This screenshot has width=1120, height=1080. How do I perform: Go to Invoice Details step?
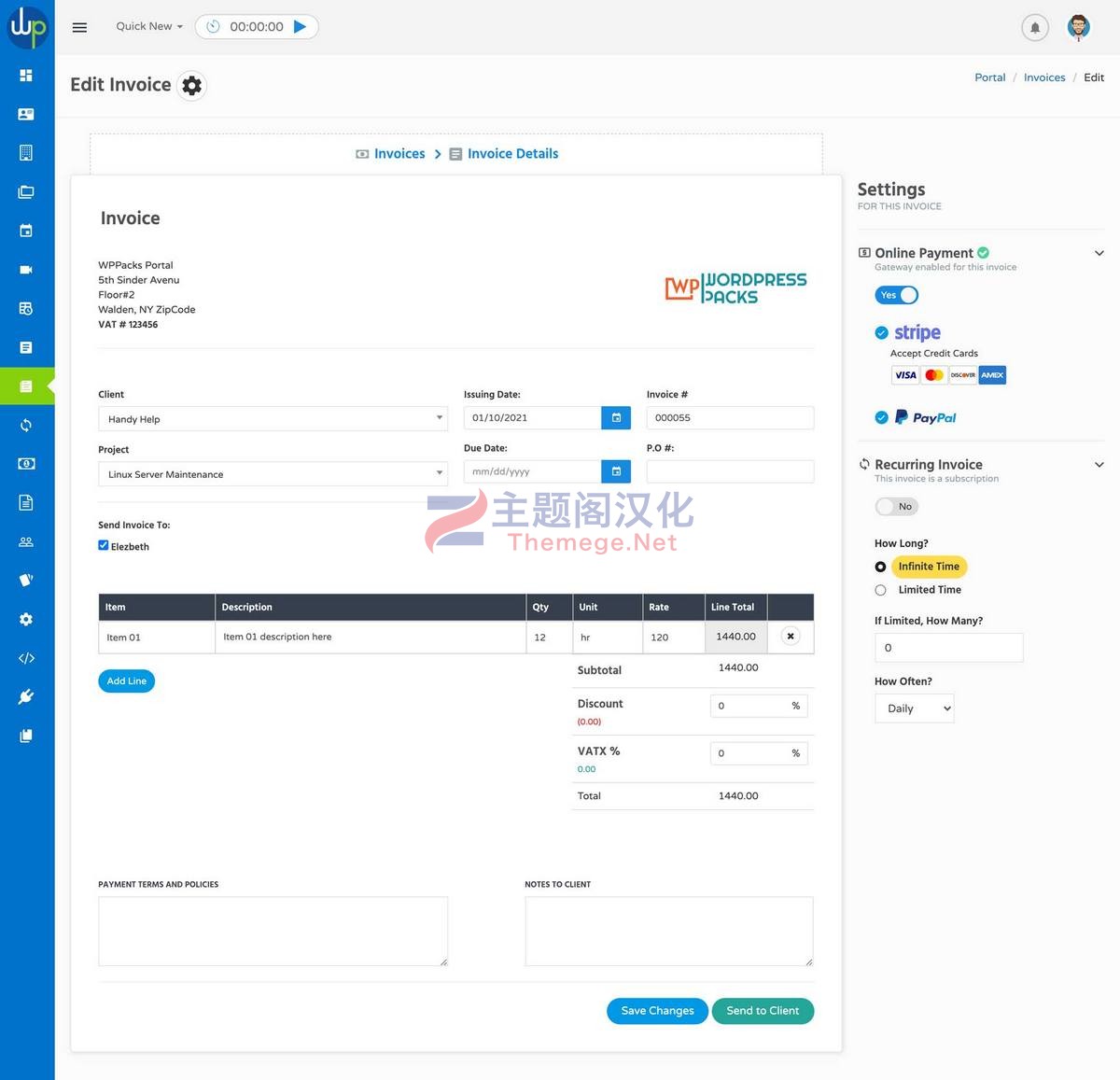(x=504, y=154)
